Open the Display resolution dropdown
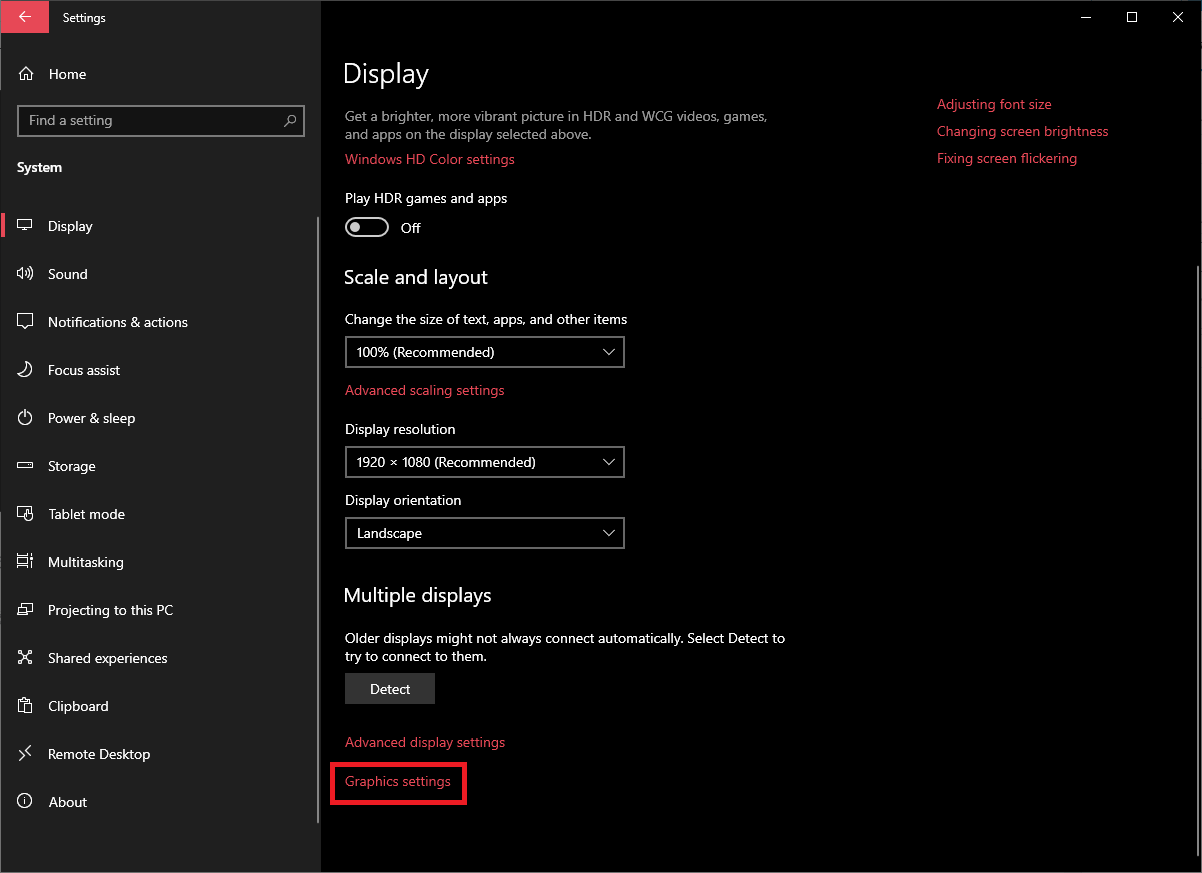The height and width of the screenshot is (873, 1202). pyautogui.click(x=484, y=461)
